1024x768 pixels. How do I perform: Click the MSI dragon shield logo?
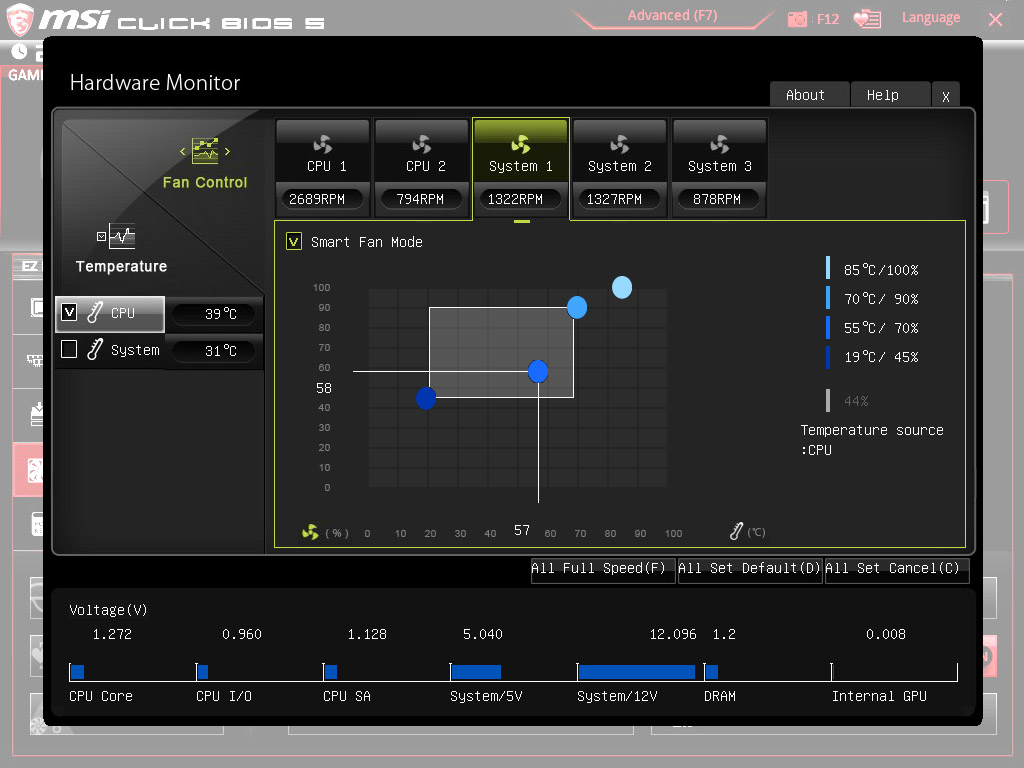coord(20,19)
